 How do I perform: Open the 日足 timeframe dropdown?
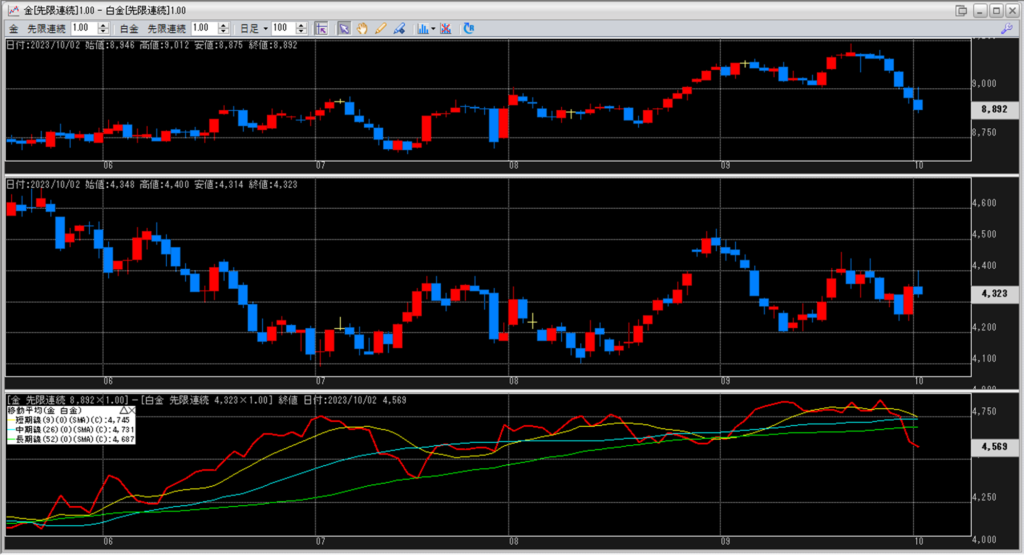266,28
